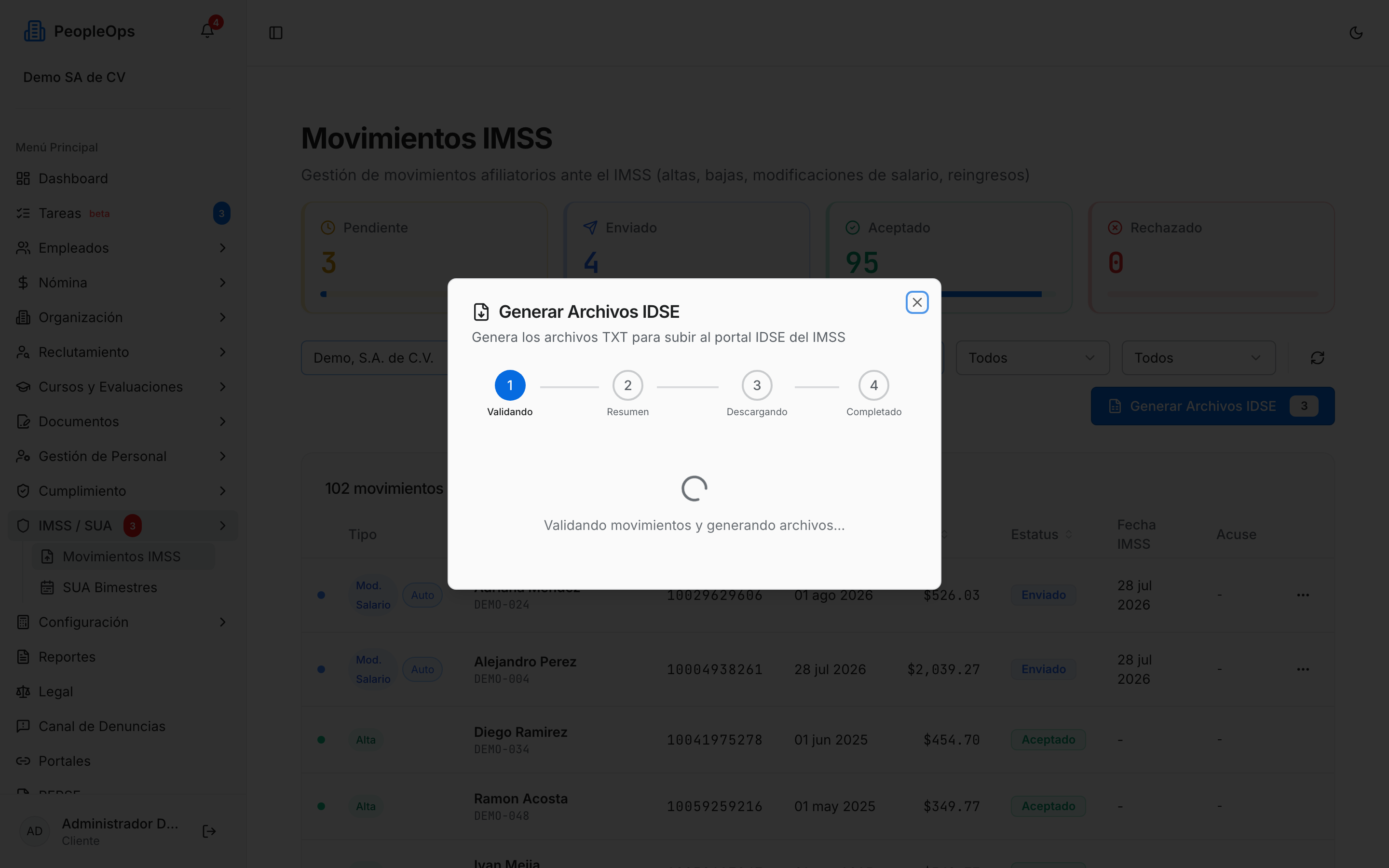Click the logout icon
Viewport: 1389px width, 868px height.
(x=209, y=831)
